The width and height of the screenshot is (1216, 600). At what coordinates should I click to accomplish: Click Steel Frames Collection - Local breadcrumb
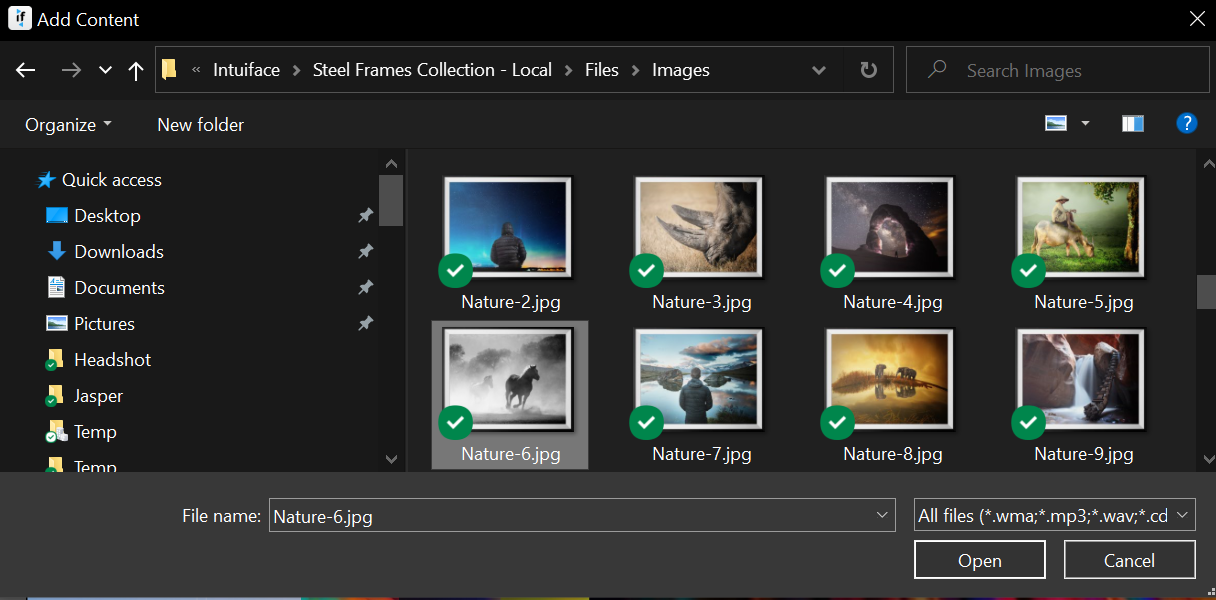[x=432, y=69]
